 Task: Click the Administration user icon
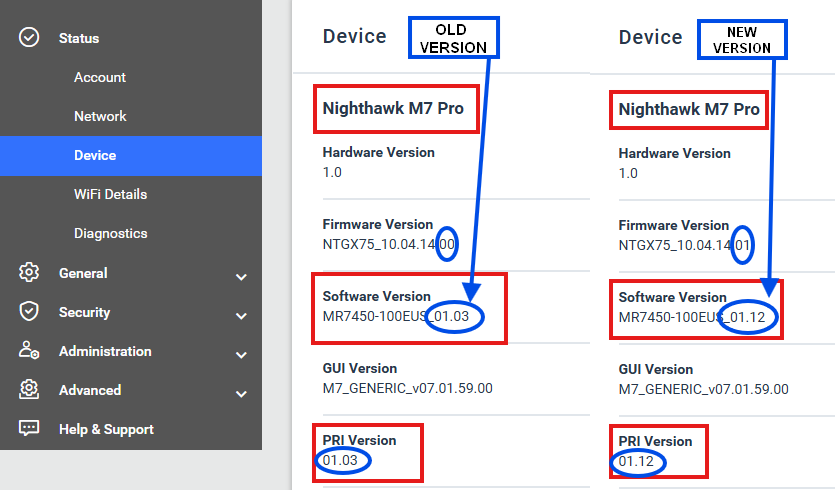29,351
